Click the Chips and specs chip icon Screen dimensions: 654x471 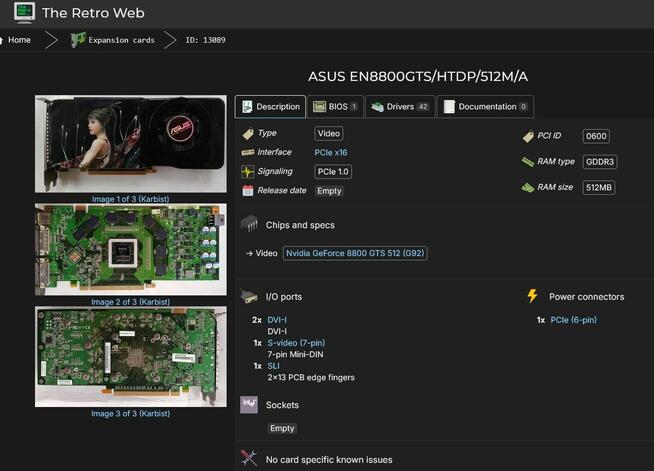coord(249,224)
